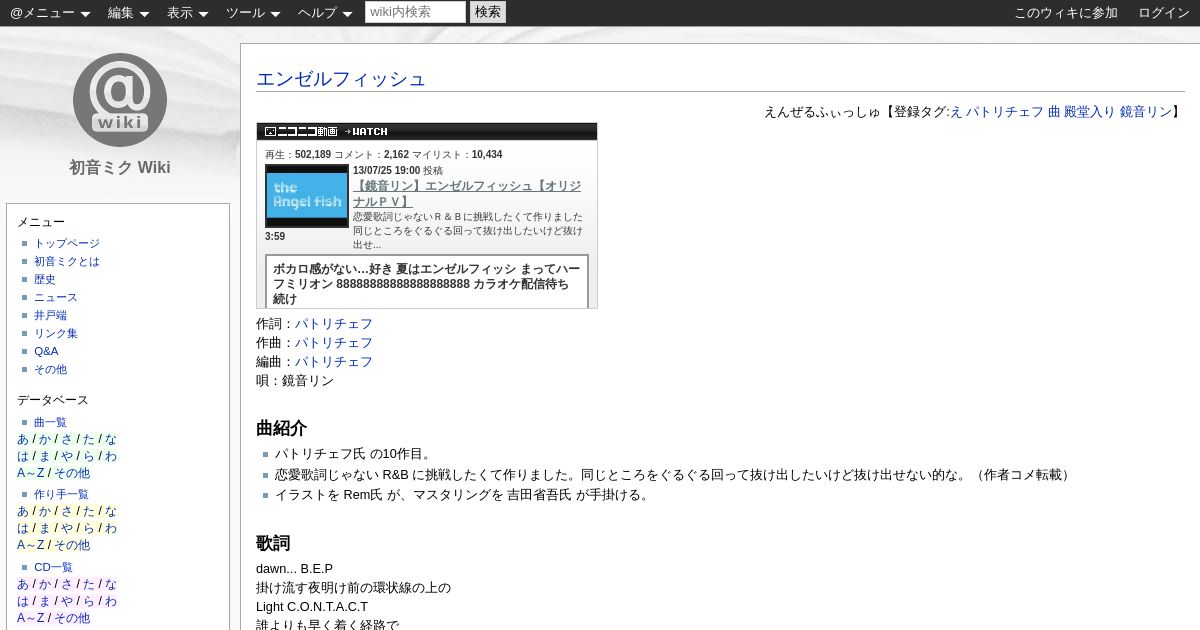Click the ログイン link
The width and height of the screenshot is (1200, 630).
(x=1164, y=13)
